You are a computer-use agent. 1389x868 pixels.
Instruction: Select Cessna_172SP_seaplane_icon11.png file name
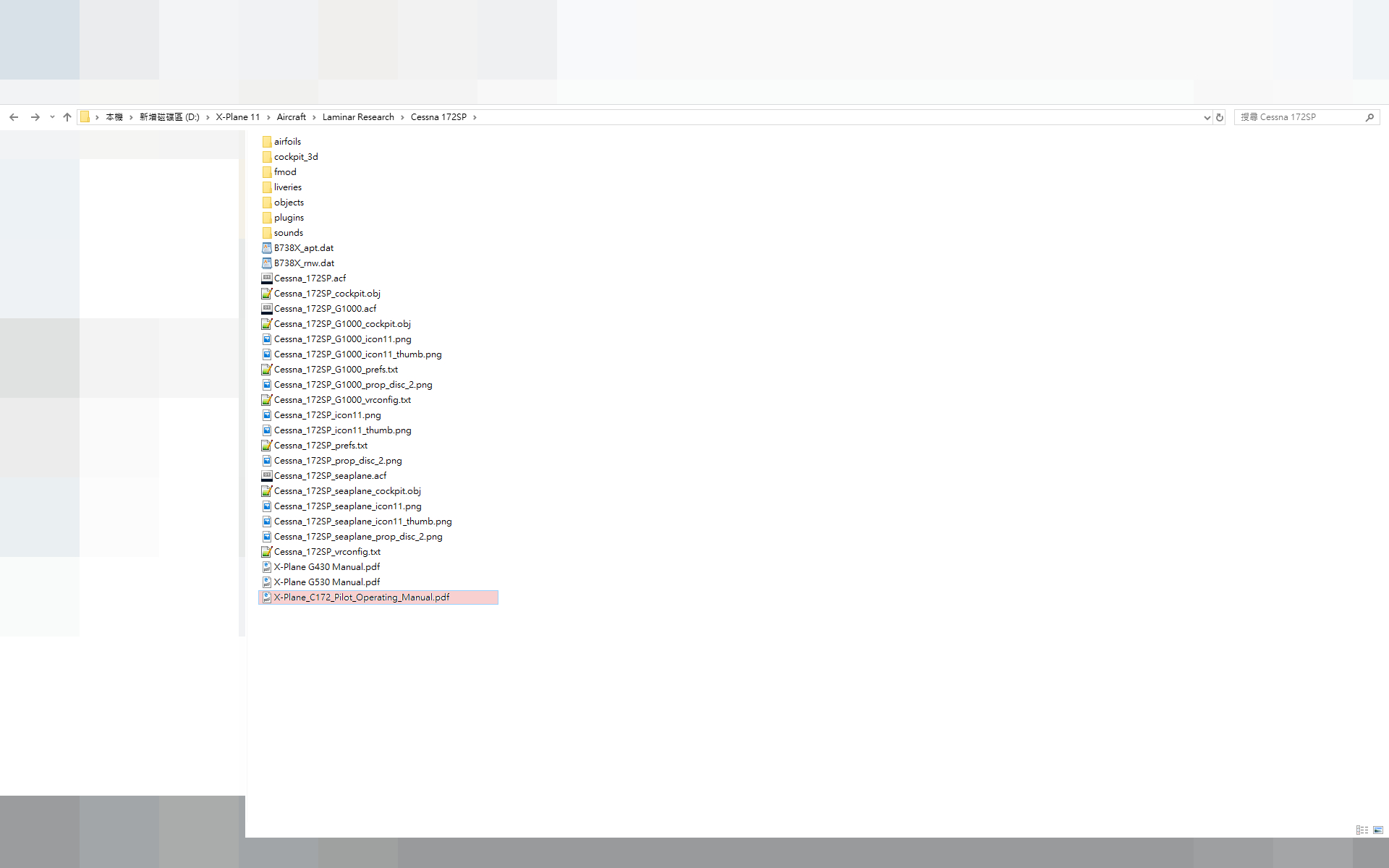pyautogui.click(x=348, y=506)
